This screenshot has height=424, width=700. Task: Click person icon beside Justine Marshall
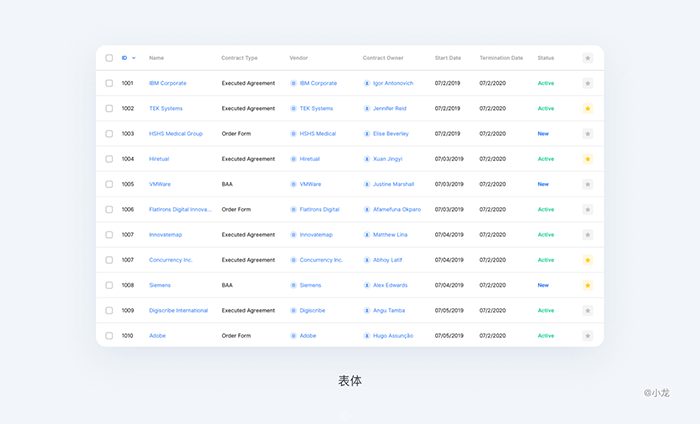367,184
